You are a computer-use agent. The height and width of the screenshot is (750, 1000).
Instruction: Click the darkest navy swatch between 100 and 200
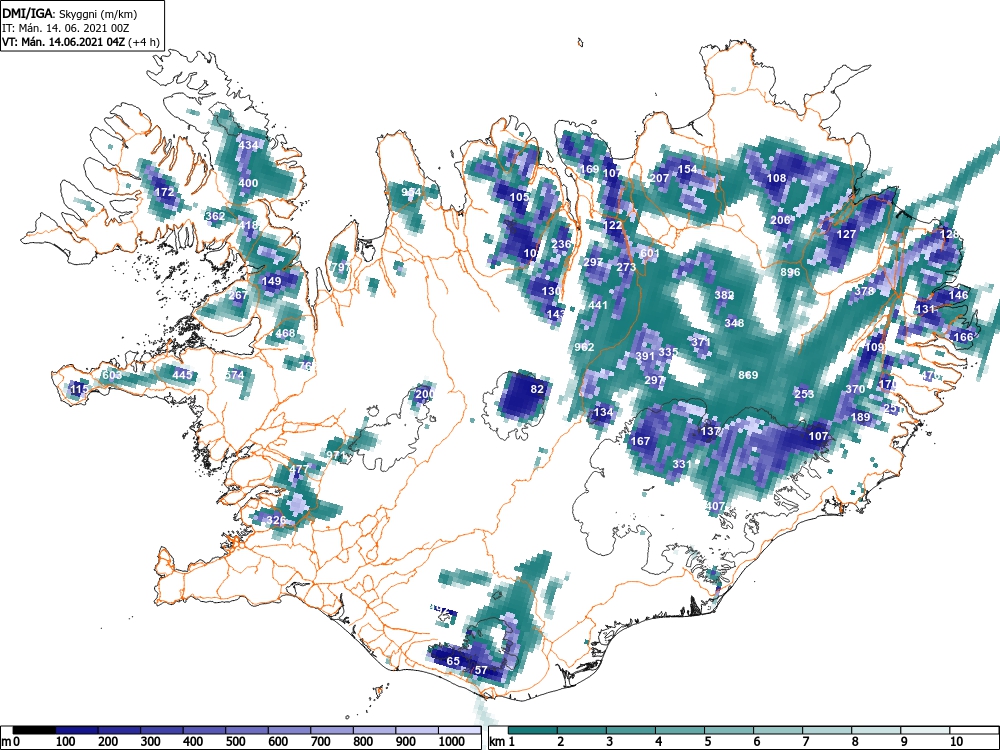click(77, 730)
